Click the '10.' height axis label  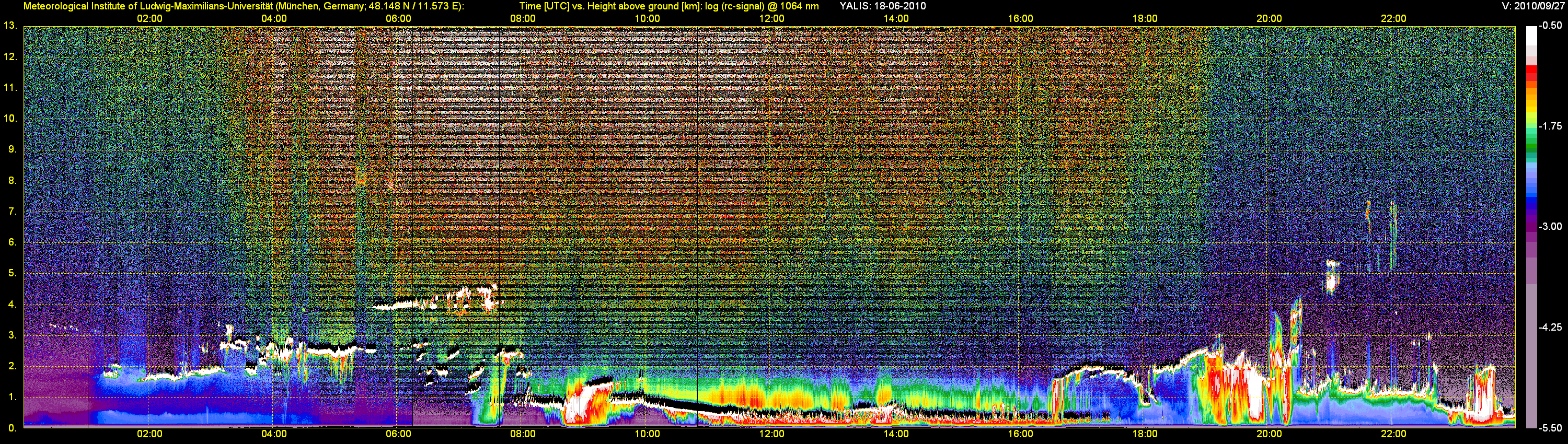click(x=10, y=119)
